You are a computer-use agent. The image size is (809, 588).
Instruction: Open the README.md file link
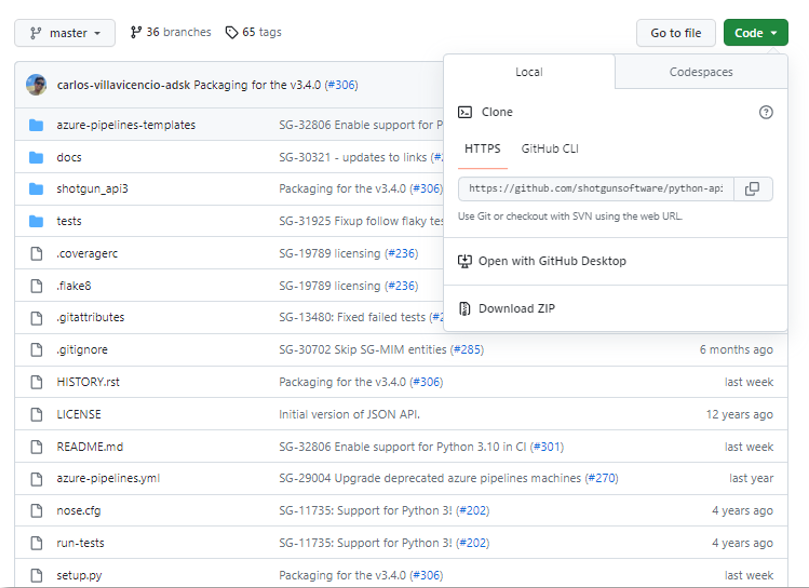tap(90, 446)
